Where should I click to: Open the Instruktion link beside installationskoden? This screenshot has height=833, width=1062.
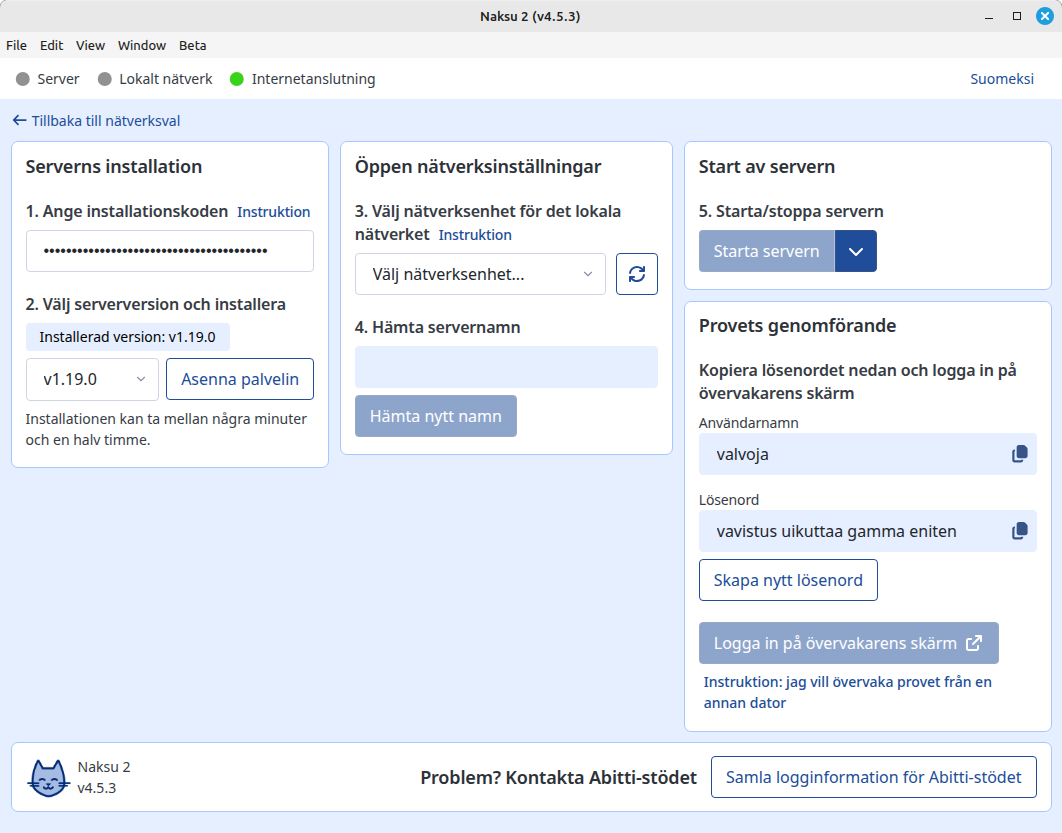point(273,212)
